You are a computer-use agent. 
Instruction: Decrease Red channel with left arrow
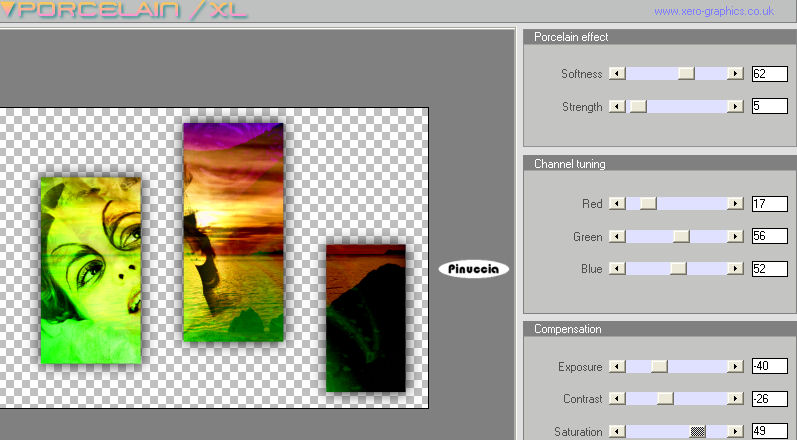pyautogui.click(x=617, y=204)
